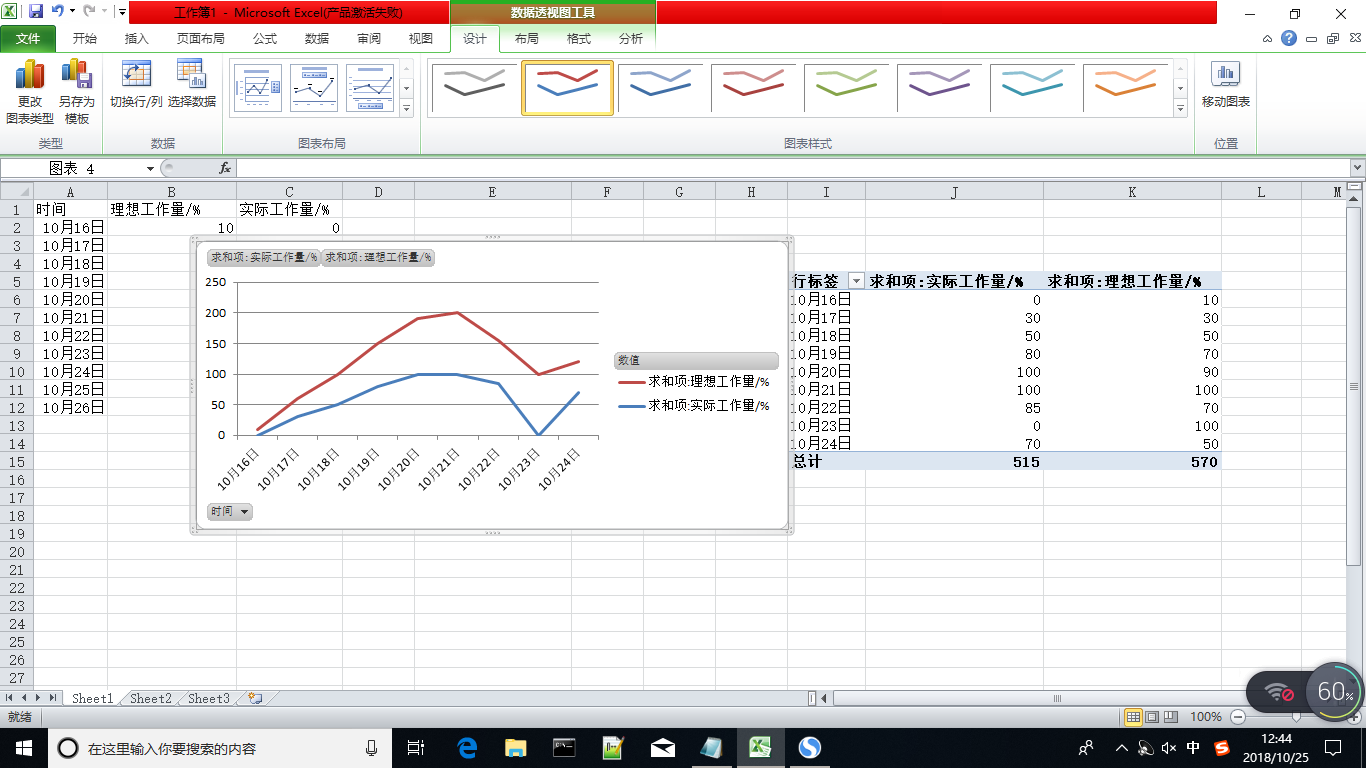This screenshot has width=1366, height=768.
Task: Launch Microsoft Edge from taskbar
Action: pyautogui.click(x=467, y=748)
